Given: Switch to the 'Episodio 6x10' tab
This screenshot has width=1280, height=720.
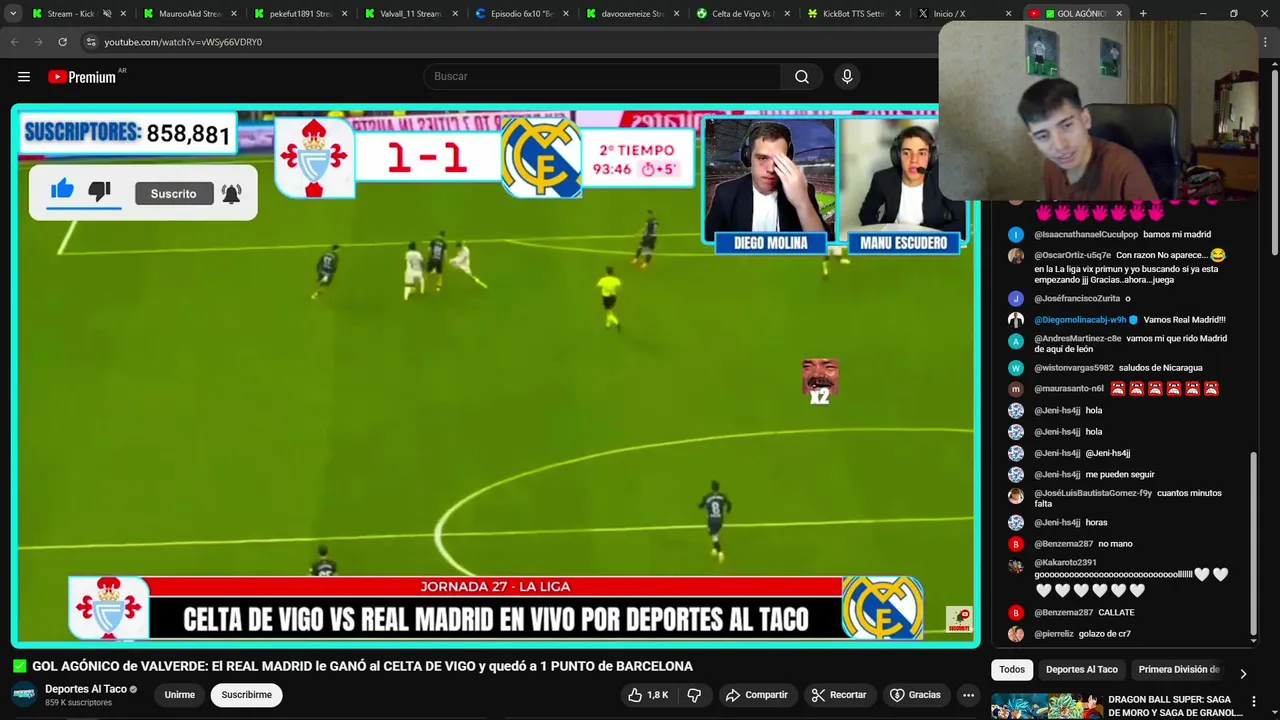Looking at the screenshot, I should point(521,14).
